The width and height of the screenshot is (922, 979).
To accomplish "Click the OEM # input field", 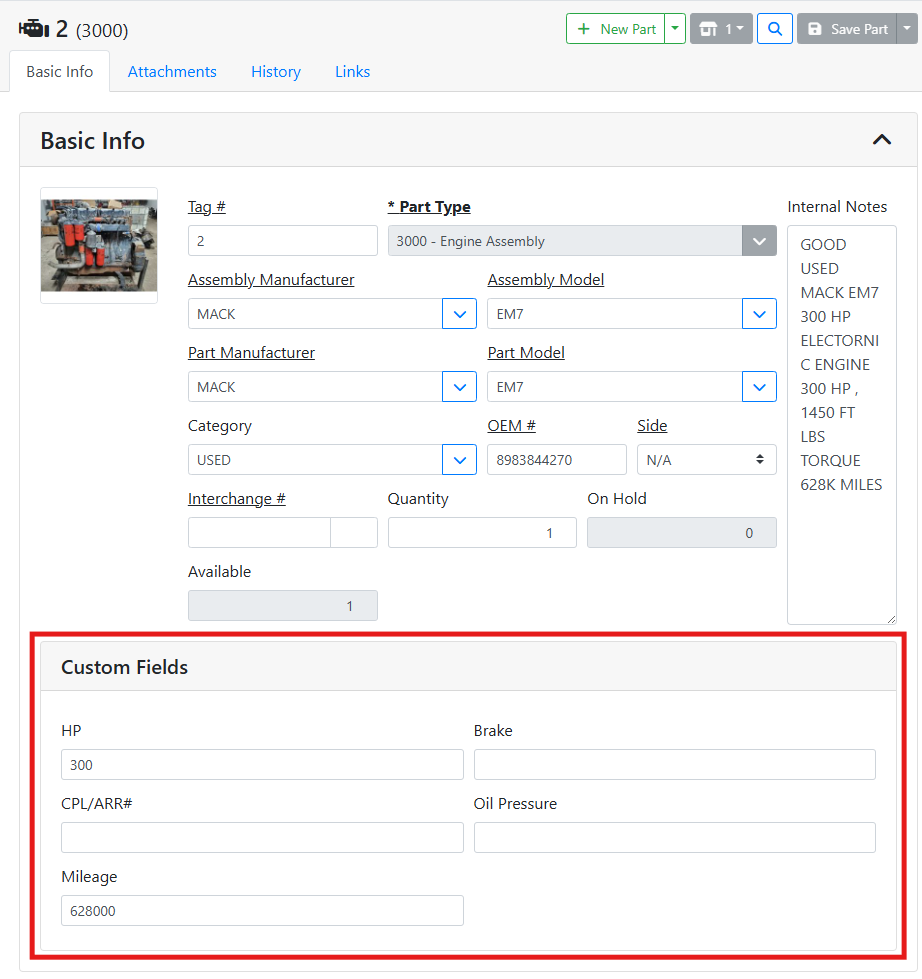I will (557, 460).
